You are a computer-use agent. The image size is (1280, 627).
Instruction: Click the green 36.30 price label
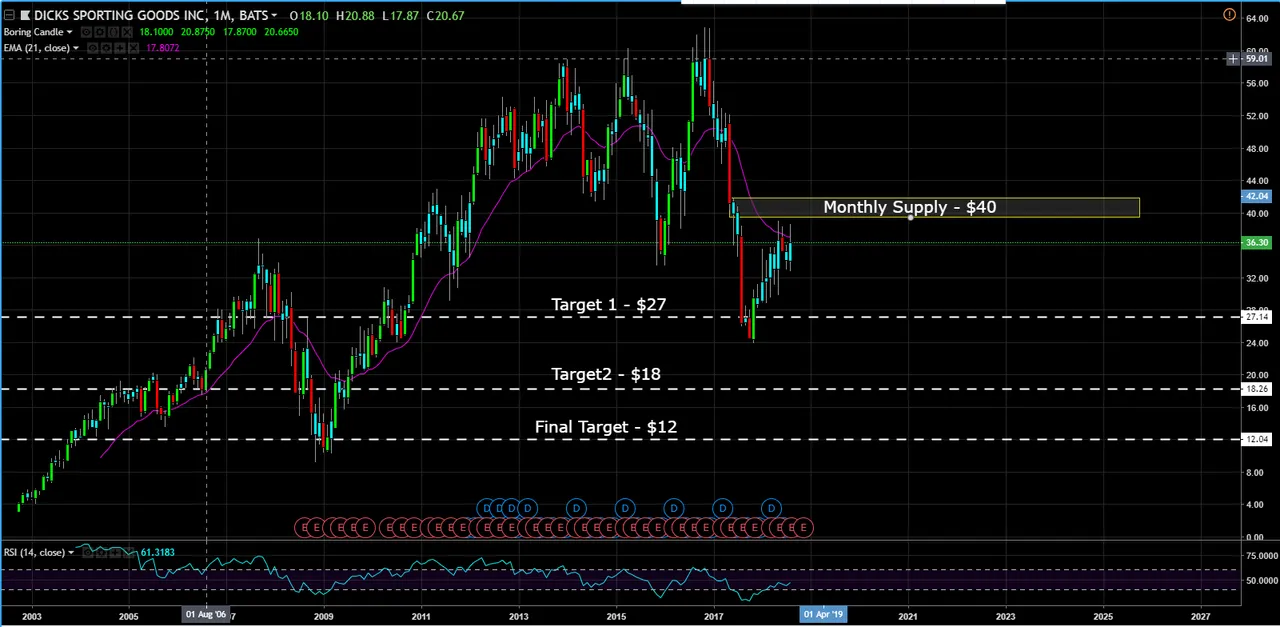tap(1255, 243)
